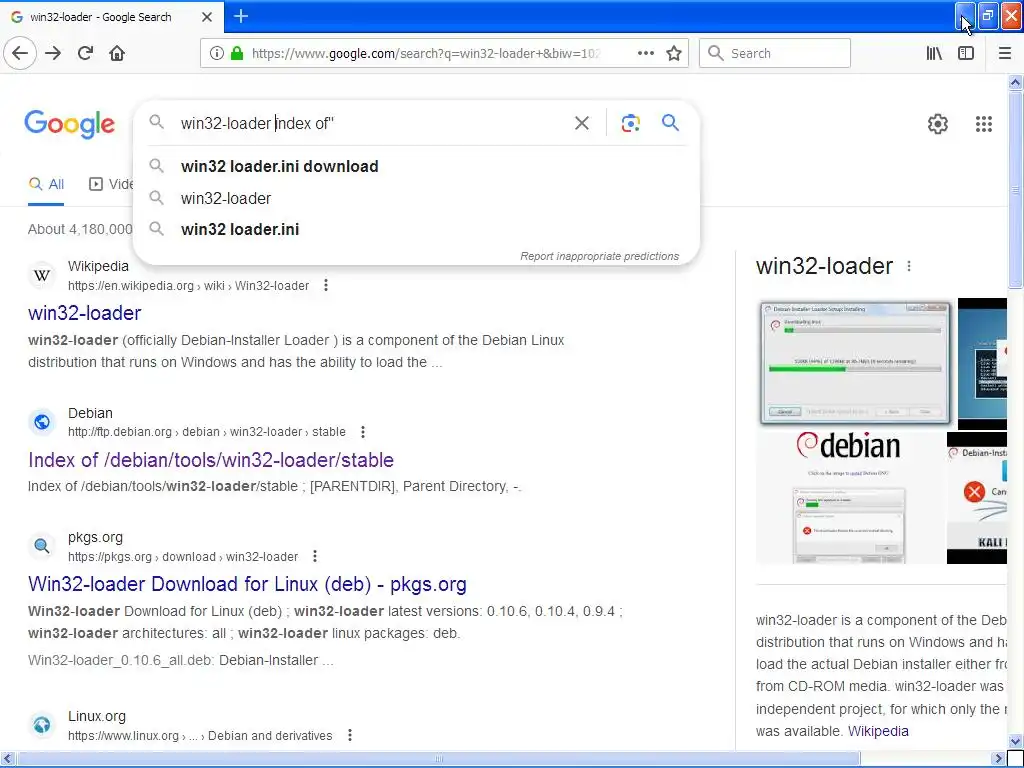Click the Linux.org site name text
Screen dimensions: 1024x768
(97, 716)
